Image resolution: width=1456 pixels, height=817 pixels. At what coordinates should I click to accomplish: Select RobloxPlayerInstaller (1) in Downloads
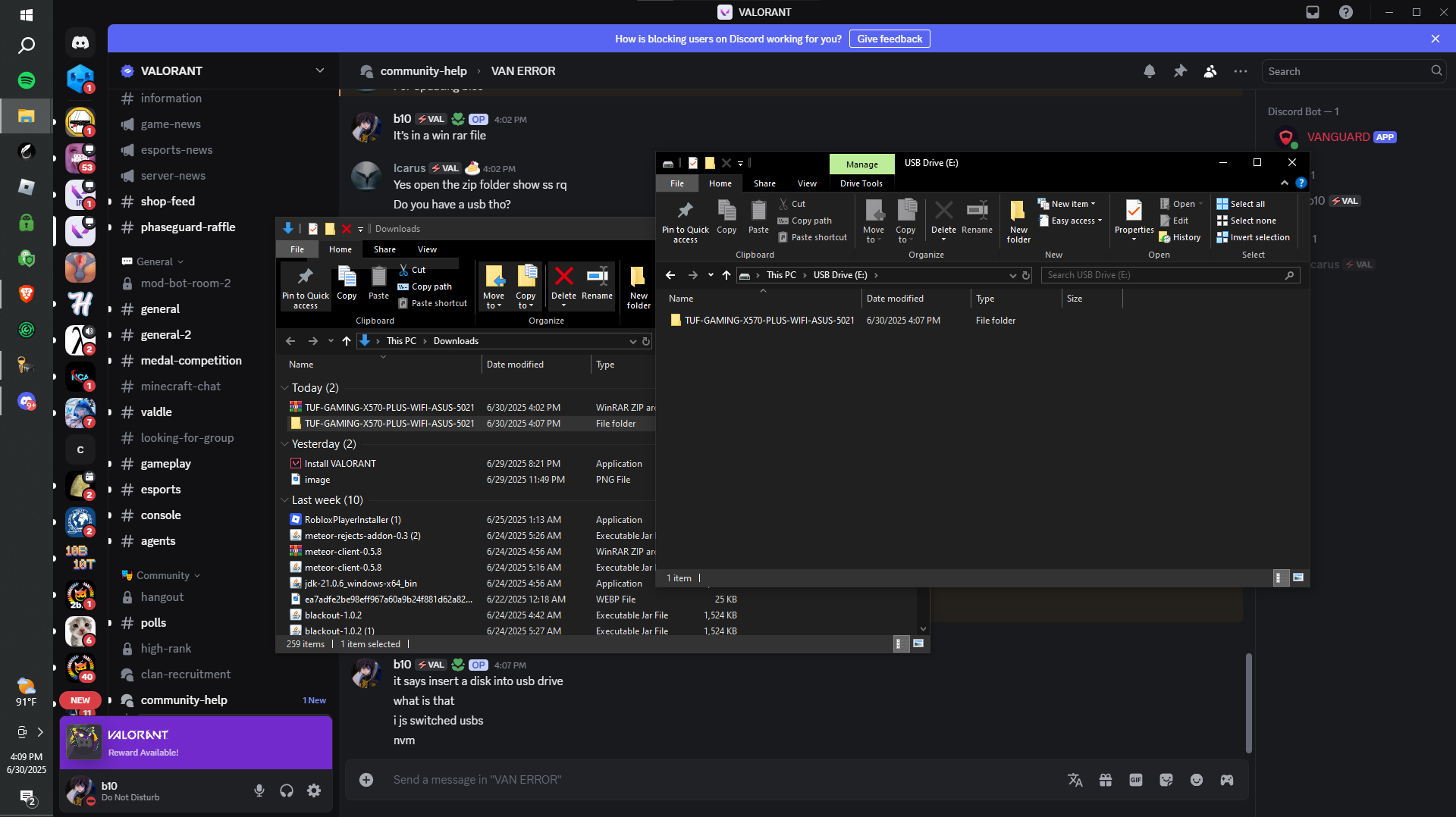[x=353, y=520]
